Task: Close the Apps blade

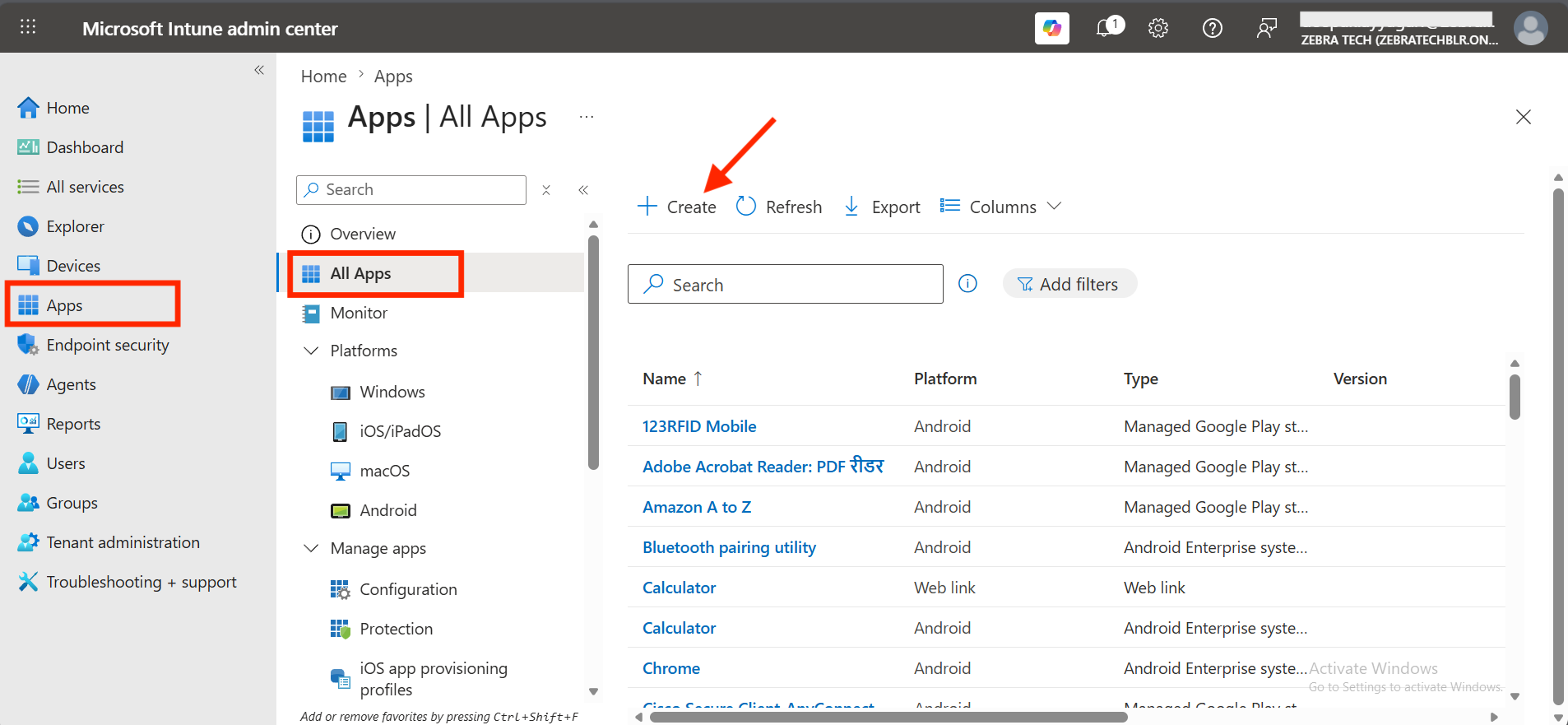Action: 1524,117
